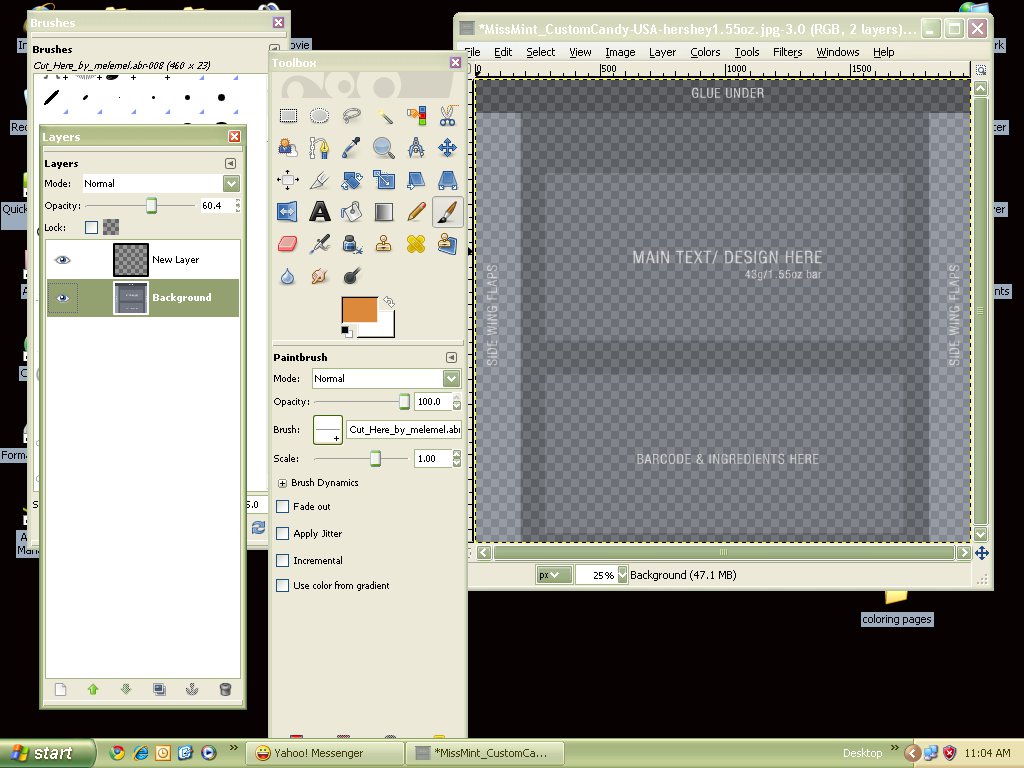Select the Ink tool
Screen dimensions: 1024x768
351,244
